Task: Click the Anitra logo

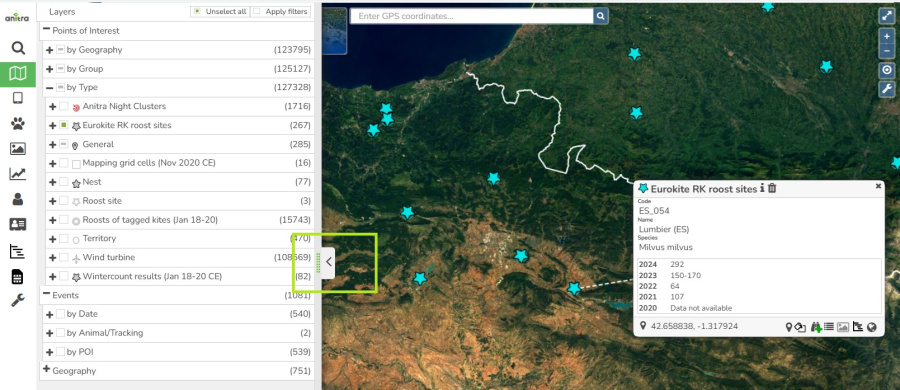Action: point(17,17)
